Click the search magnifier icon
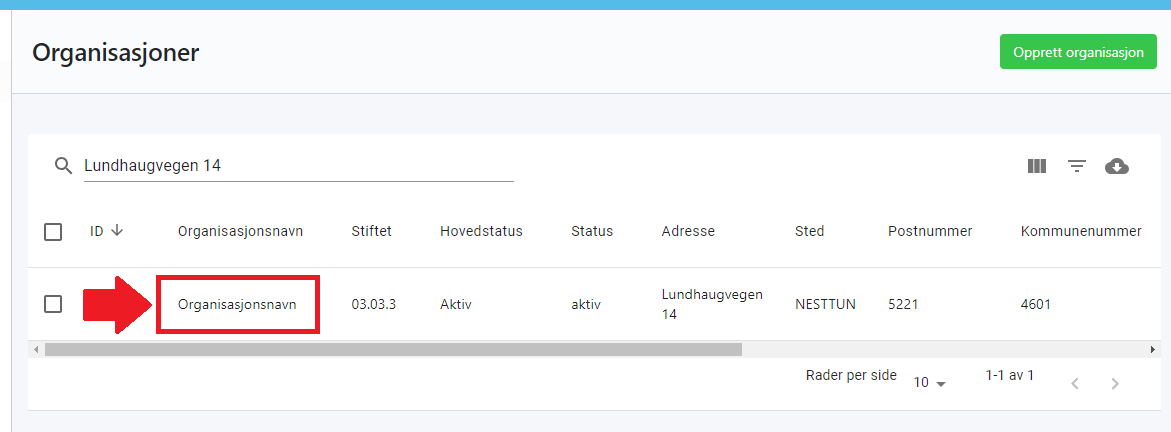Viewport: 1171px width, 432px height. click(x=64, y=166)
